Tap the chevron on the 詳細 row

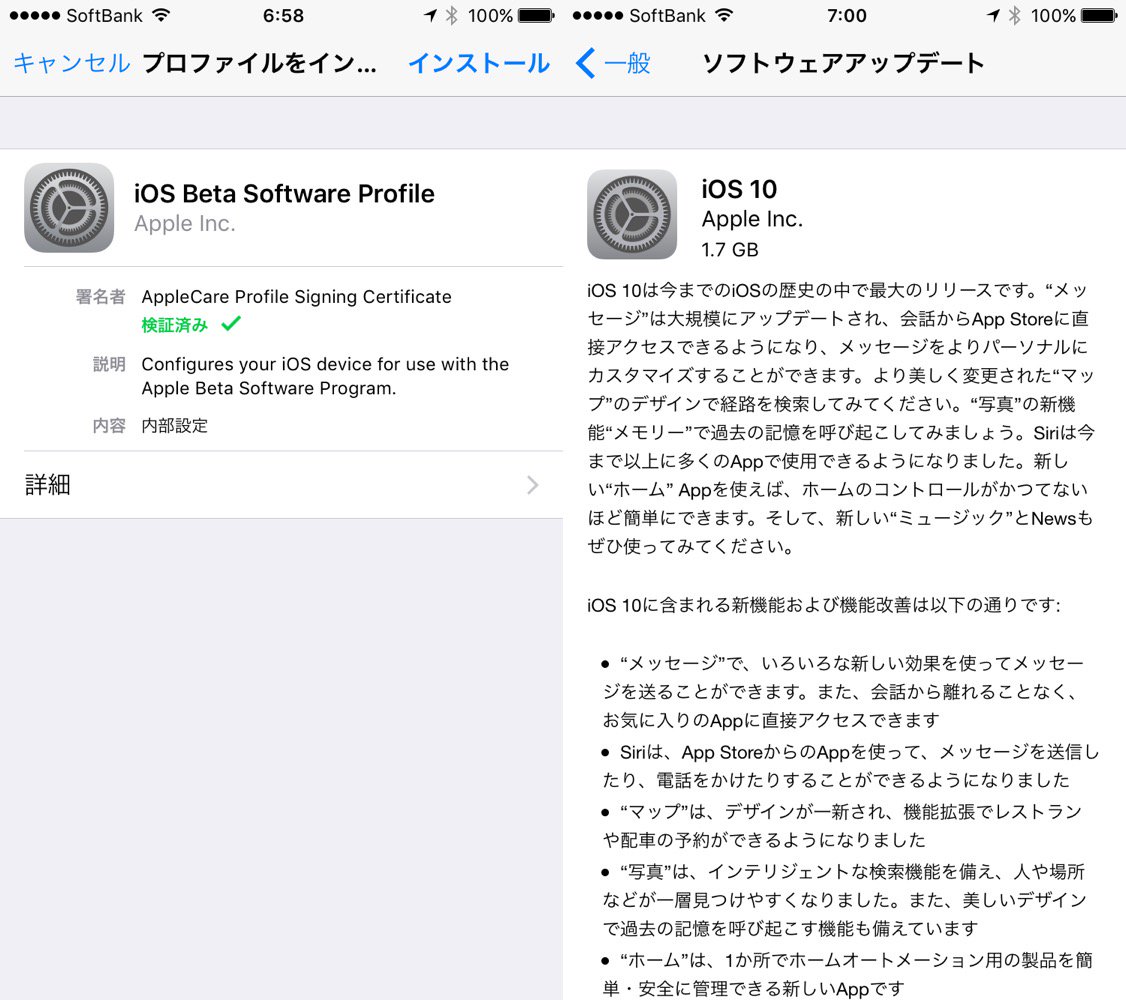tap(533, 485)
